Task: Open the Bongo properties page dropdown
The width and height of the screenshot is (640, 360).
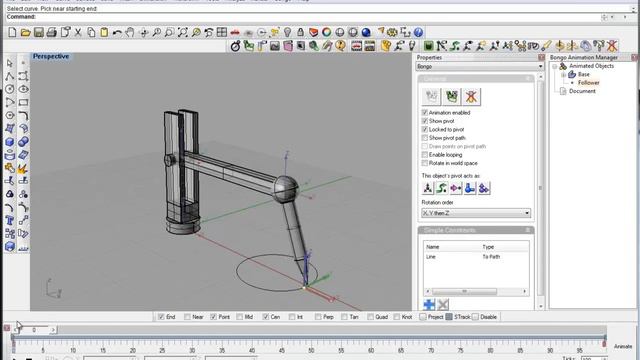Action: point(480,66)
